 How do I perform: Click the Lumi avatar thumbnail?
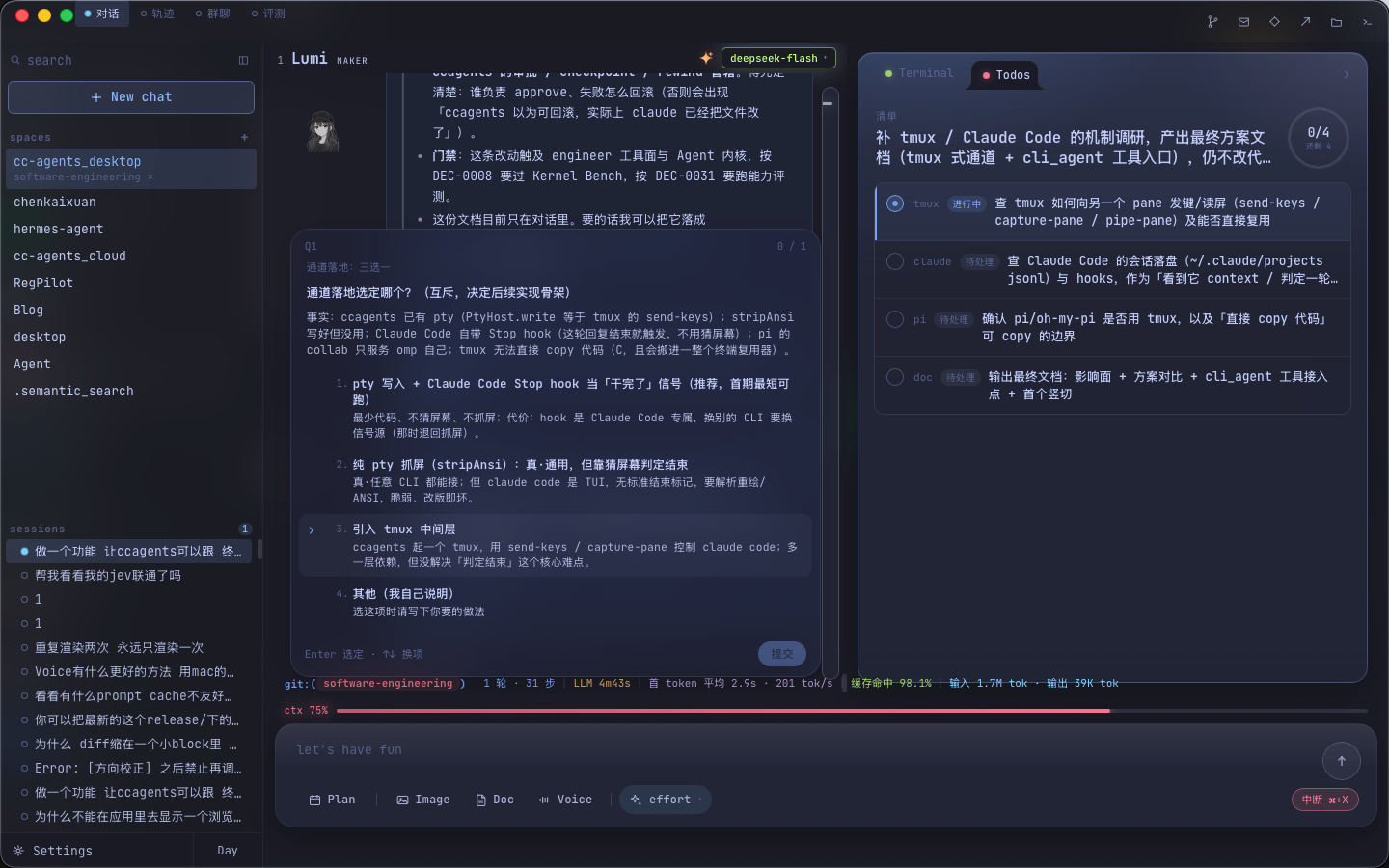pyautogui.click(x=322, y=132)
